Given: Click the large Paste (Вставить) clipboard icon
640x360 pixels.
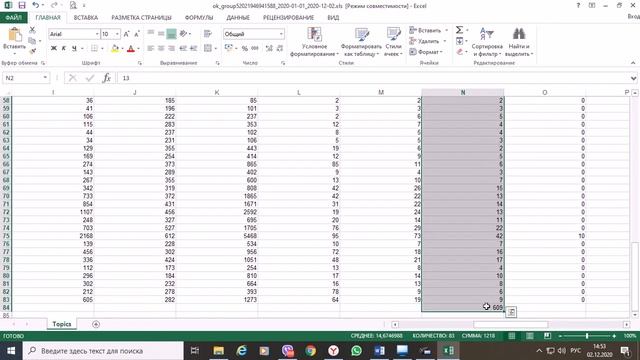Looking at the screenshot, I should tap(15, 35).
